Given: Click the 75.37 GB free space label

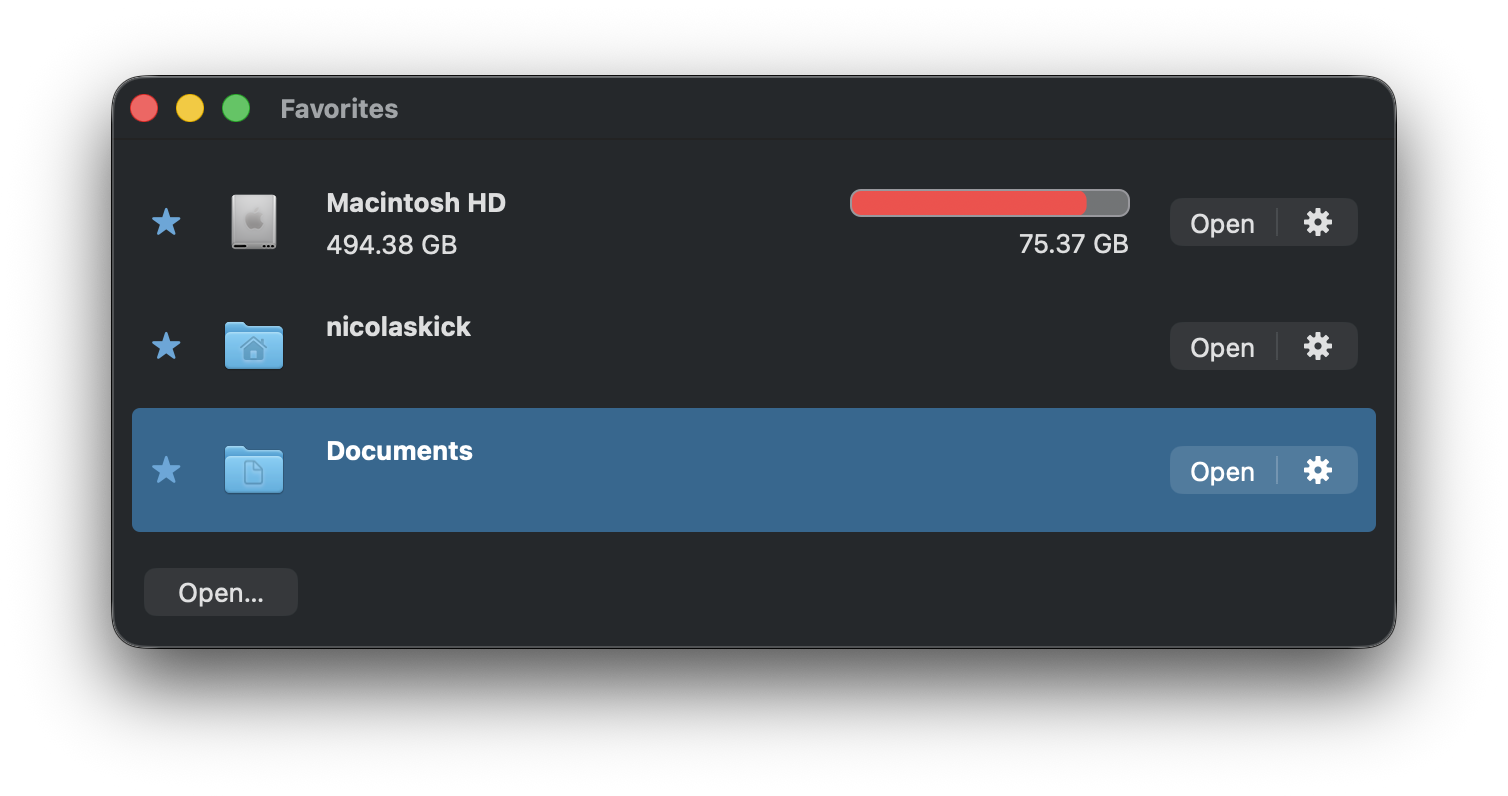Looking at the screenshot, I should 1074,244.
